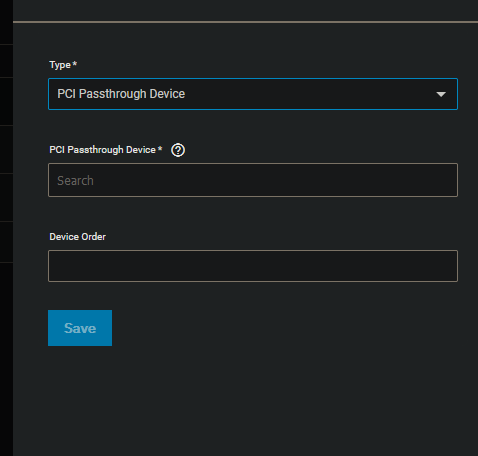
Task: Click empty panel area below the Save button
Action: click(245, 400)
